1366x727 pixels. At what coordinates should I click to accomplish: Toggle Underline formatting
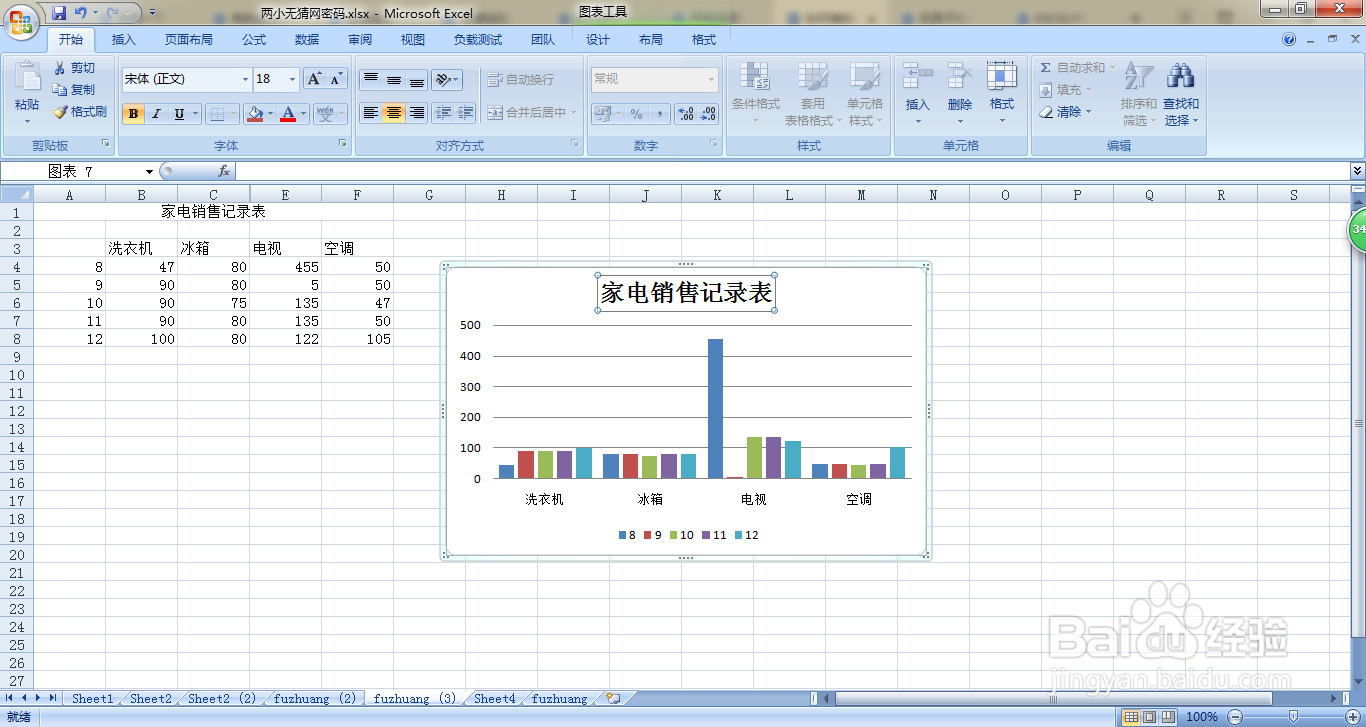pyautogui.click(x=179, y=113)
